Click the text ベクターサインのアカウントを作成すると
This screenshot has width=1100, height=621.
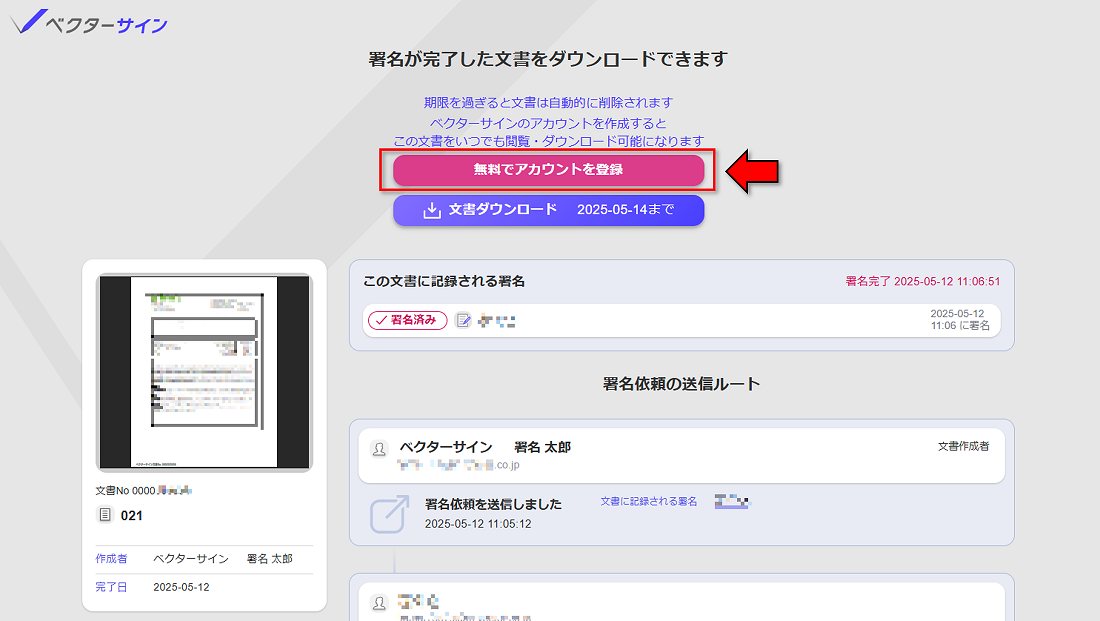pos(548,123)
